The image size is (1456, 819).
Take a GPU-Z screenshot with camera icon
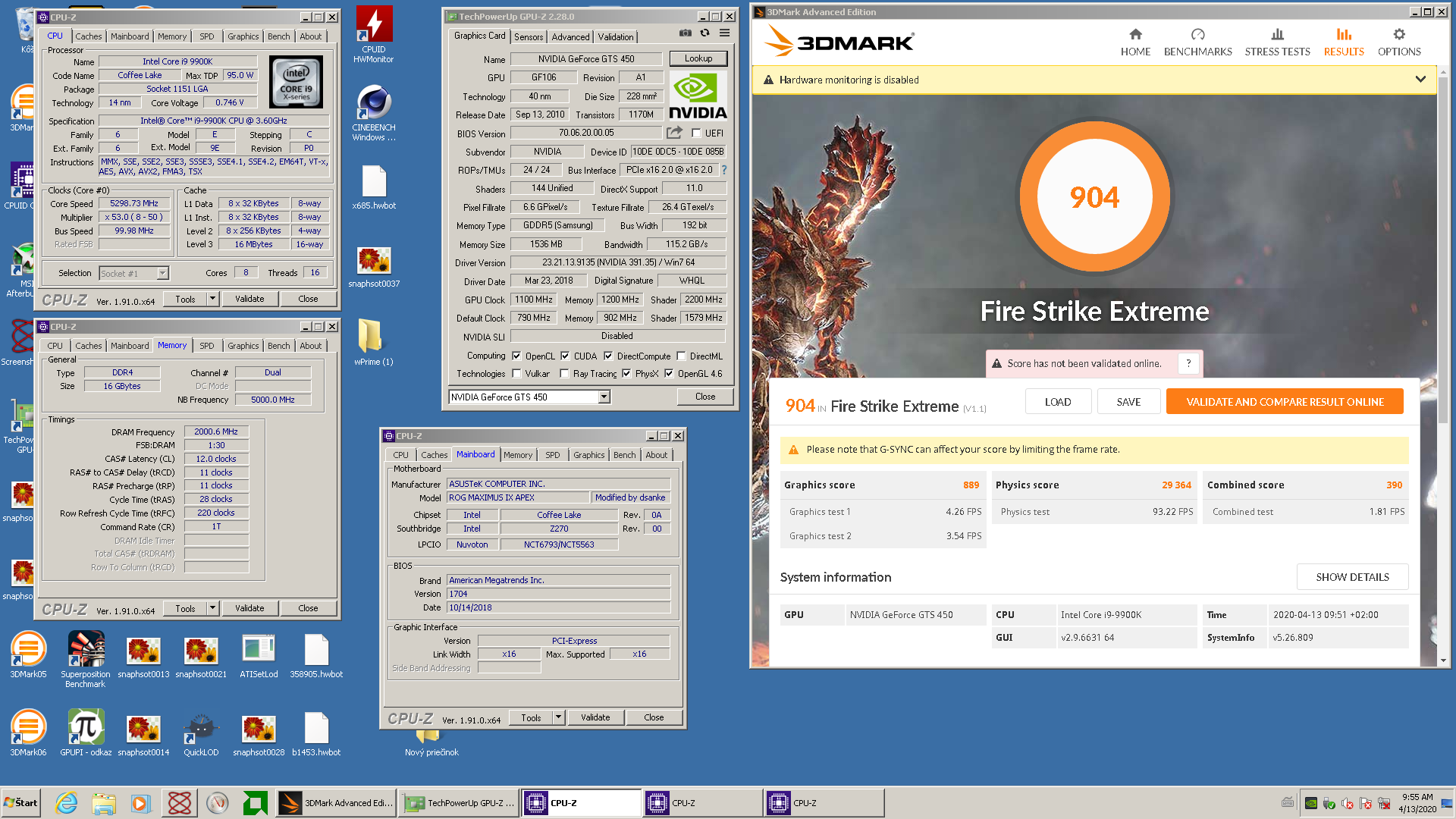pos(685,33)
